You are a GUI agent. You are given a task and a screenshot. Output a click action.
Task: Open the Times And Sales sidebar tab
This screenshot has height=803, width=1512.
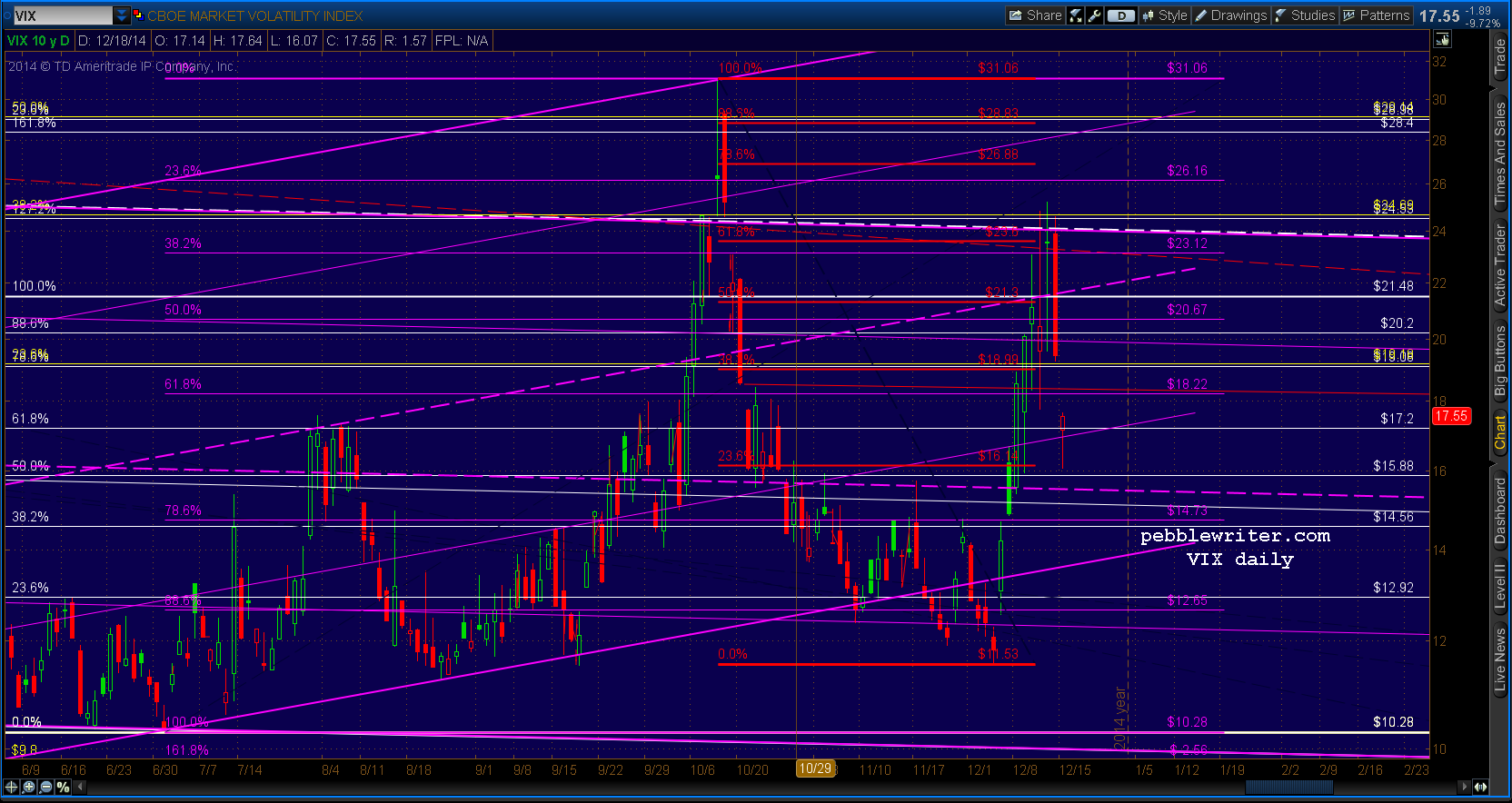point(1500,152)
